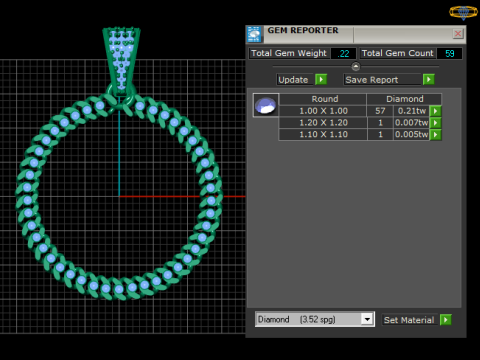Collapse the panel using the round arrow toggle
Screen dimensions: 480x360
pos(356,66)
